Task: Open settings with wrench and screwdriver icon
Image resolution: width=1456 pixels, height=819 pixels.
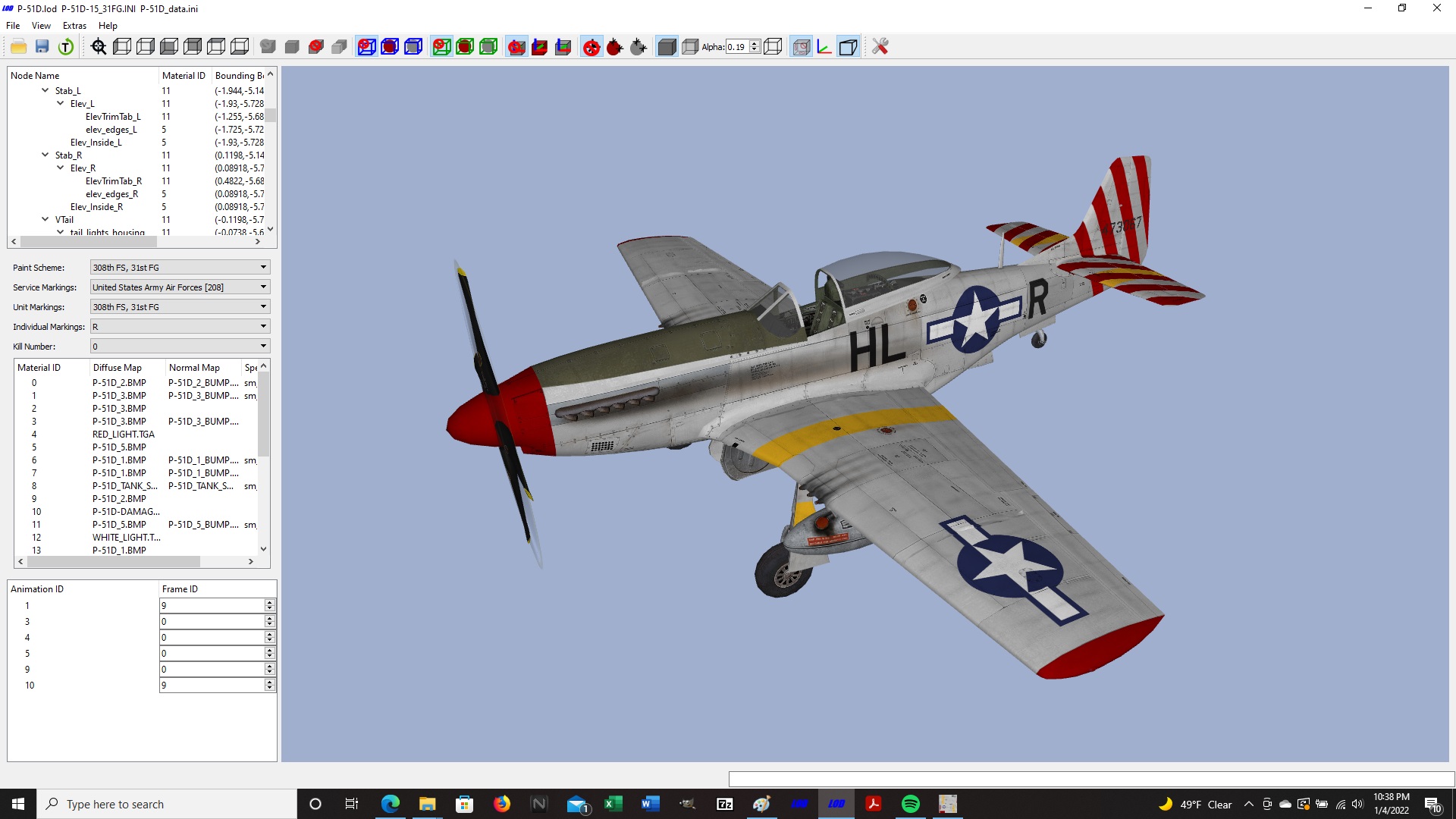Action: tap(880, 47)
